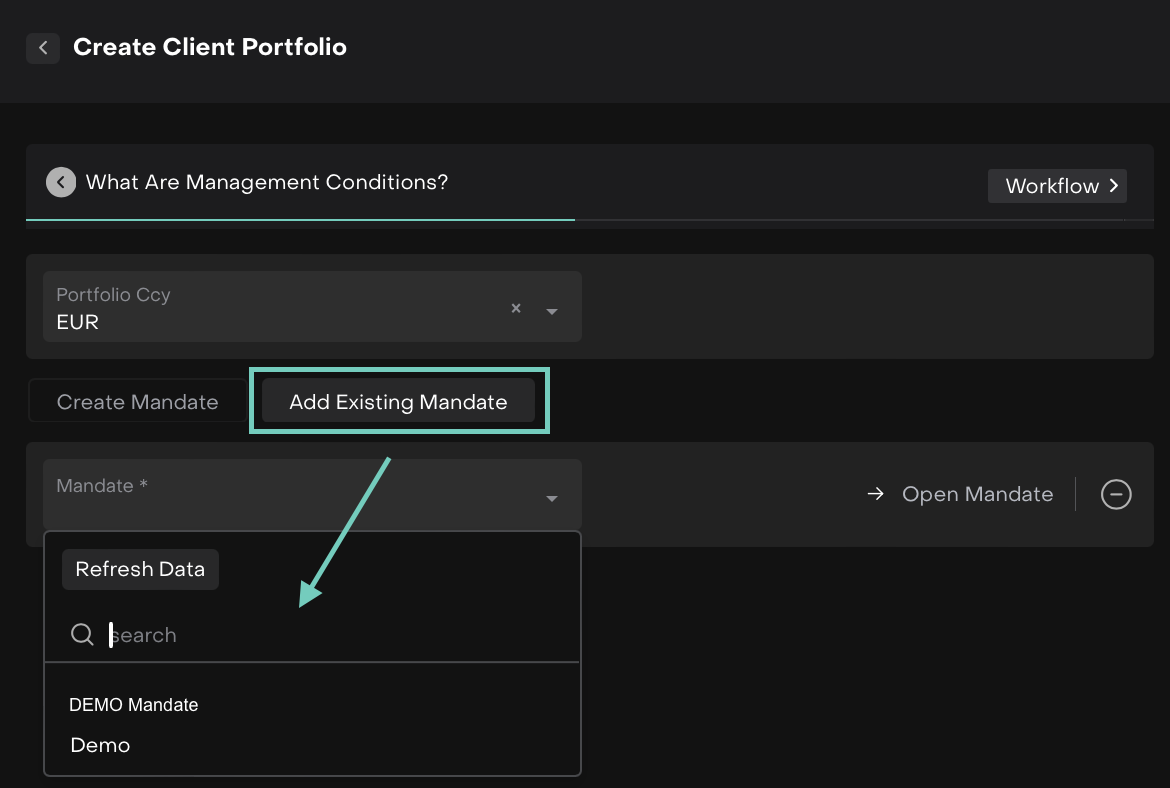Collapse the Mandate dropdown using its arrow

[551, 499]
